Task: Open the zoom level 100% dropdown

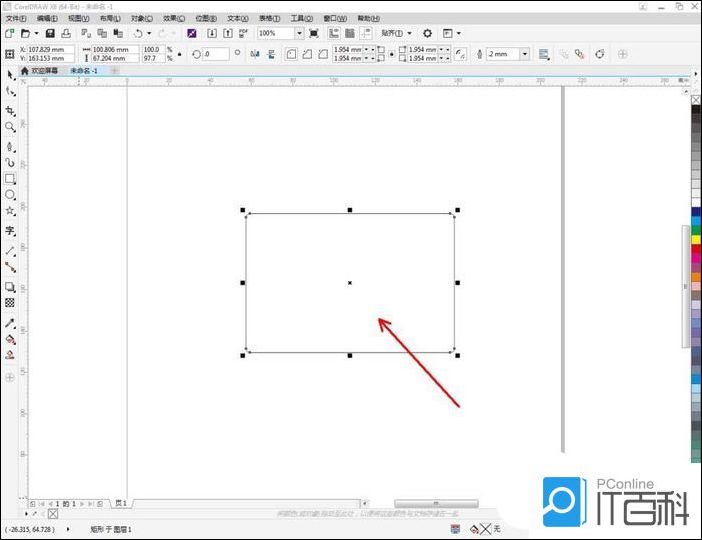Action: coord(299,33)
